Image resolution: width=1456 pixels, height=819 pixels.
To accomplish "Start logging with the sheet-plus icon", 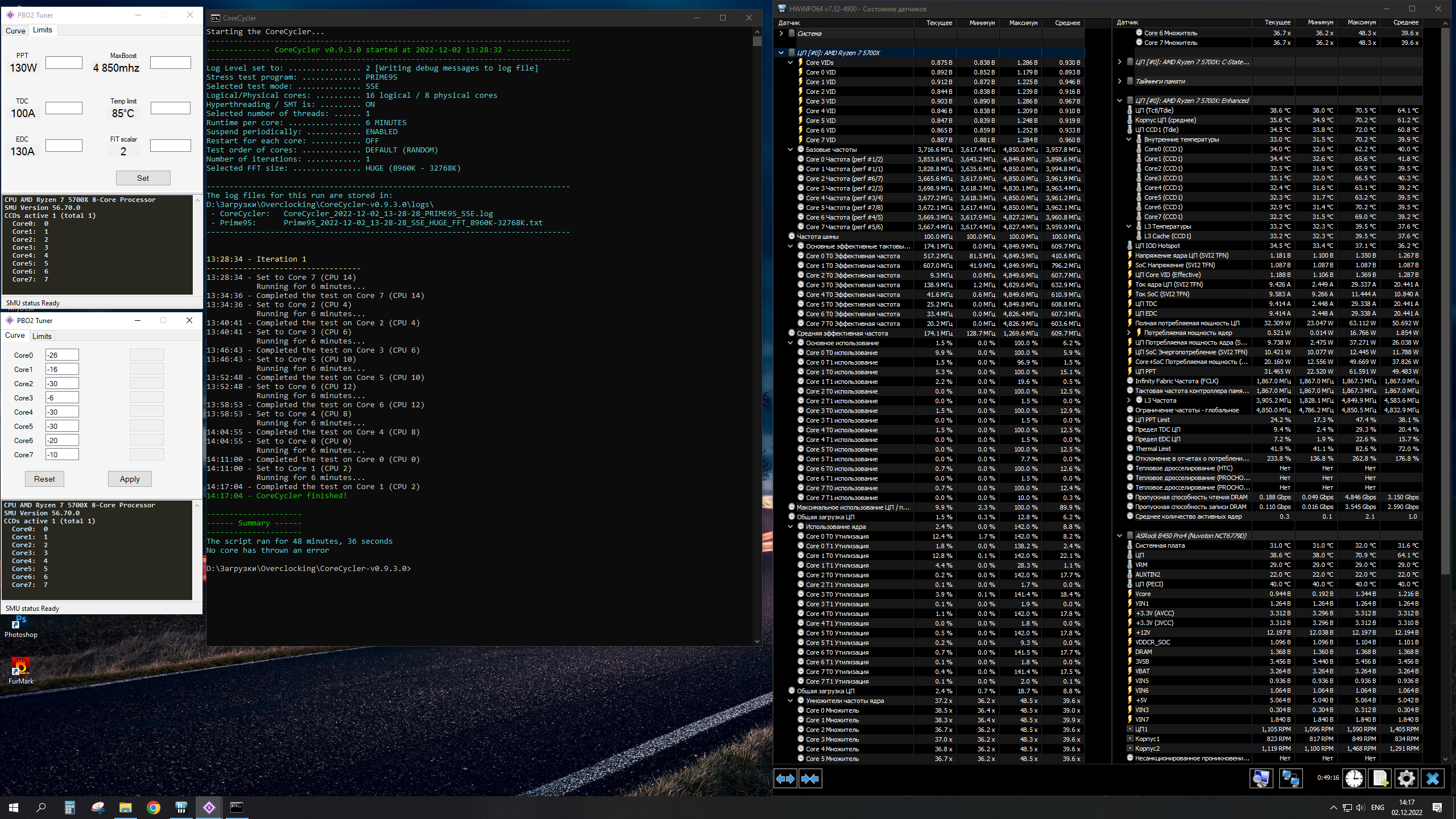I will 1380,779.
